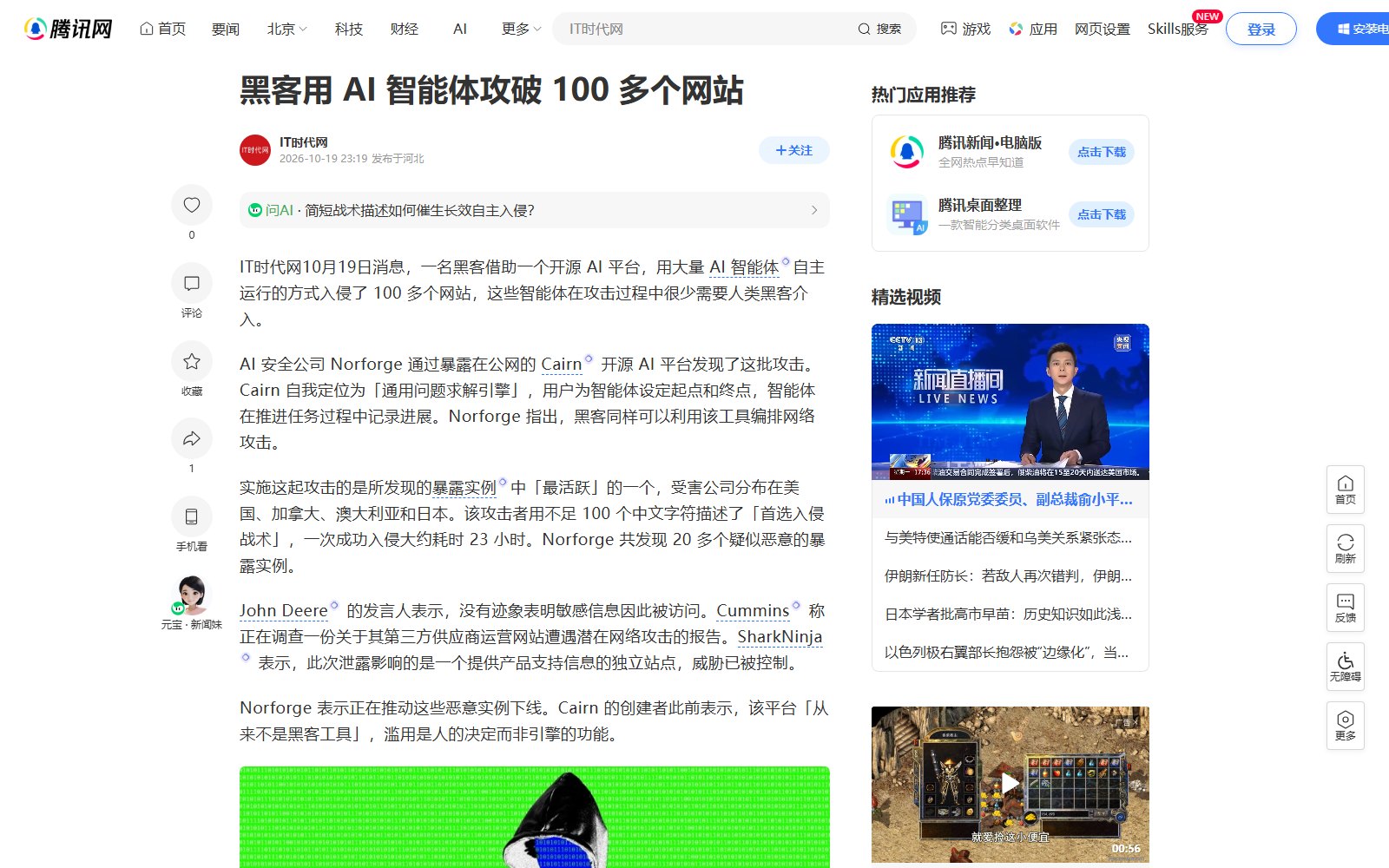1389x868 pixels.
Task: Download 腾讯新闻·电脑版 via 点击下载
Action: (1102, 152)
